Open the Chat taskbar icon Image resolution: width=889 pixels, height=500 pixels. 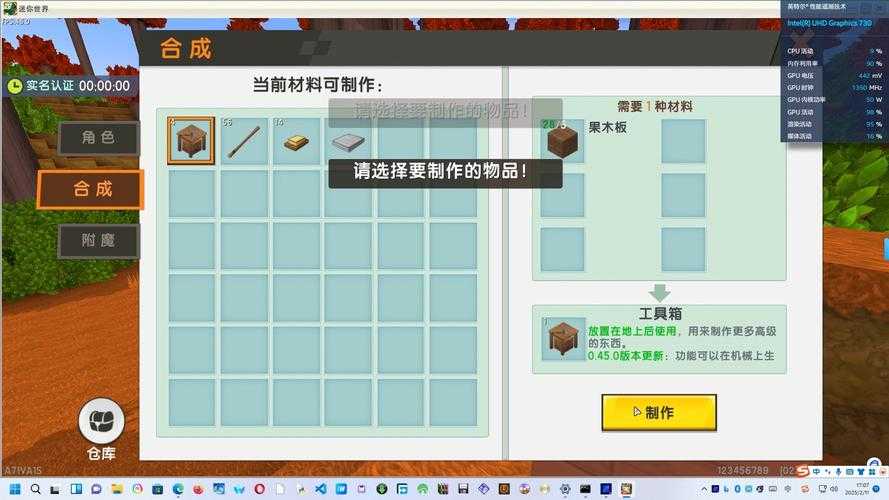point(96,489)
